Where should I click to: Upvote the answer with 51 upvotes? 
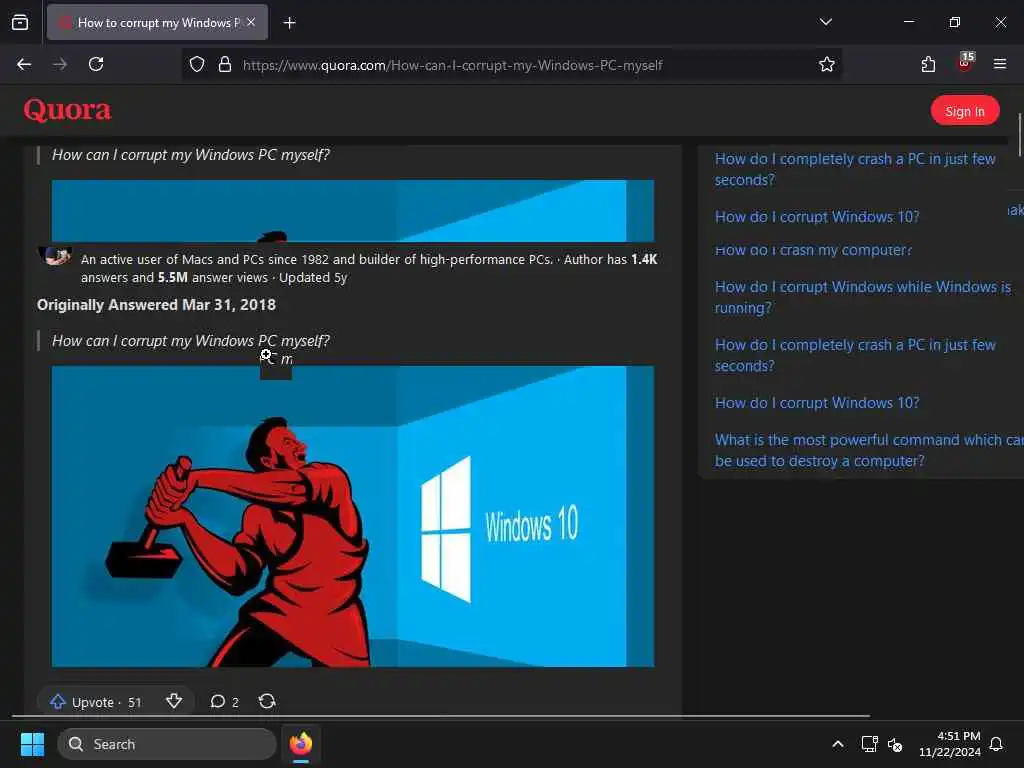click(96, 701)
